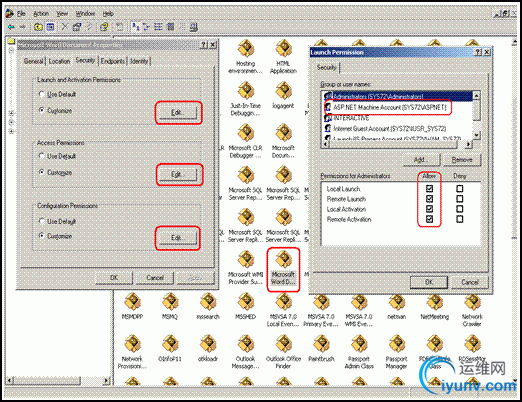Click Remove in Launch Permission dialog
The height and width of the screenshot is (402, 522).
coord(462,160)
